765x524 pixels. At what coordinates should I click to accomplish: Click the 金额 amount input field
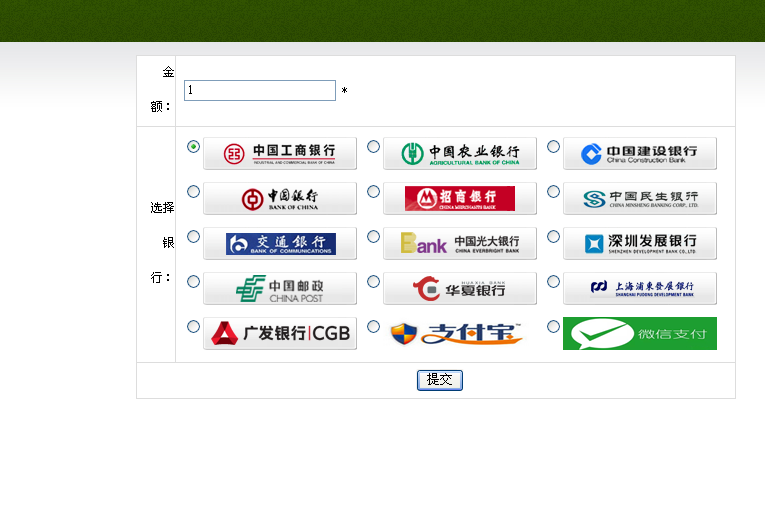click(x=260, y=90)
